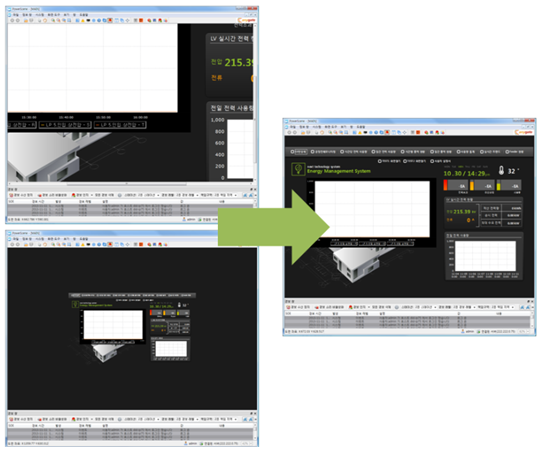Click the red level gauge bar in right window

445,185
